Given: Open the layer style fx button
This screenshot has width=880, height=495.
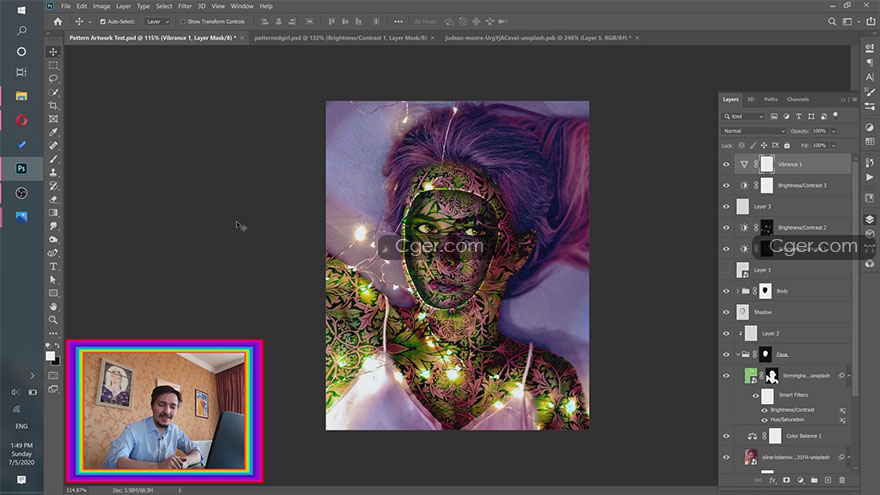Looking at the screenshot, I should click(x=773, y=480).
